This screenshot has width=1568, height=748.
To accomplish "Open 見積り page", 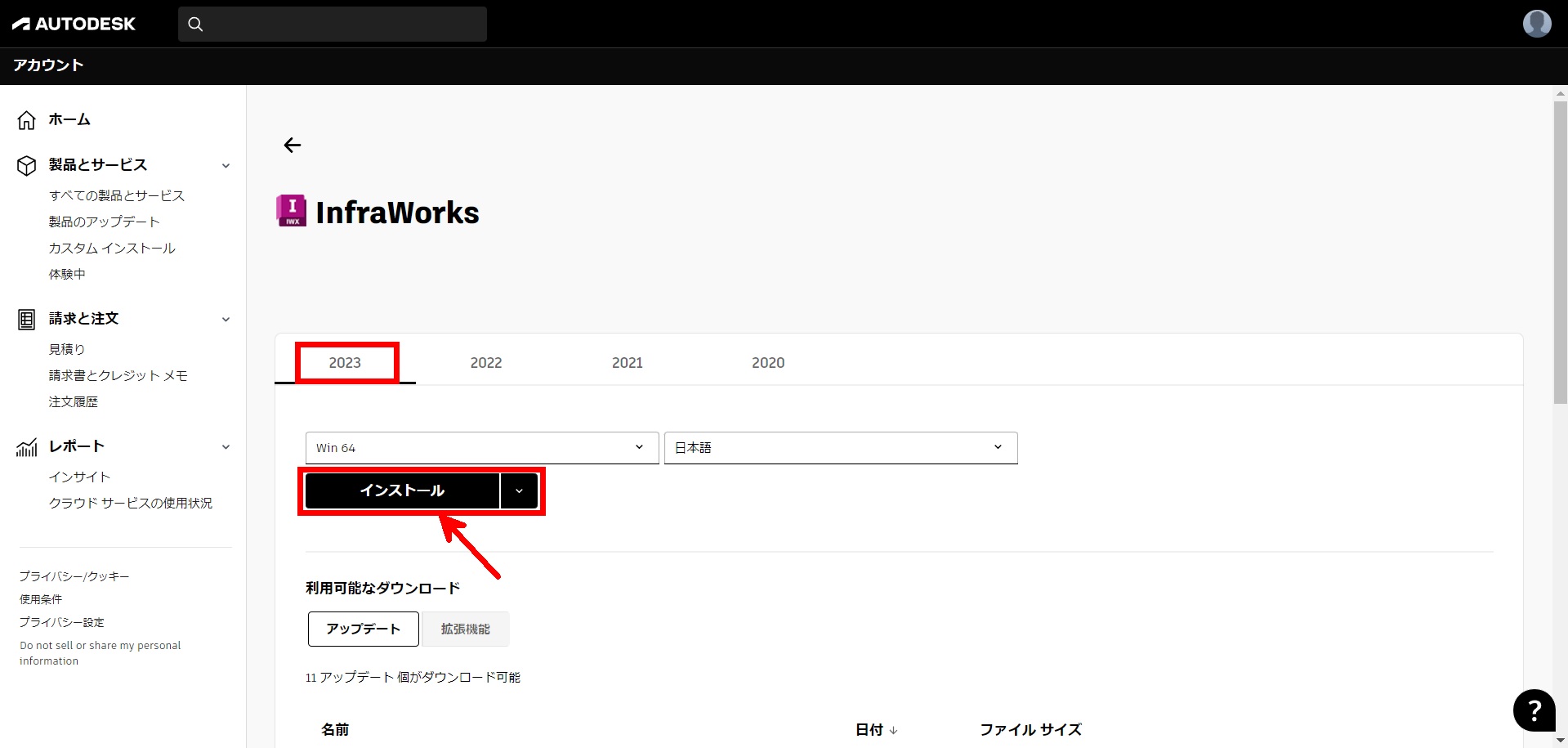I will [x=67, y=349].
